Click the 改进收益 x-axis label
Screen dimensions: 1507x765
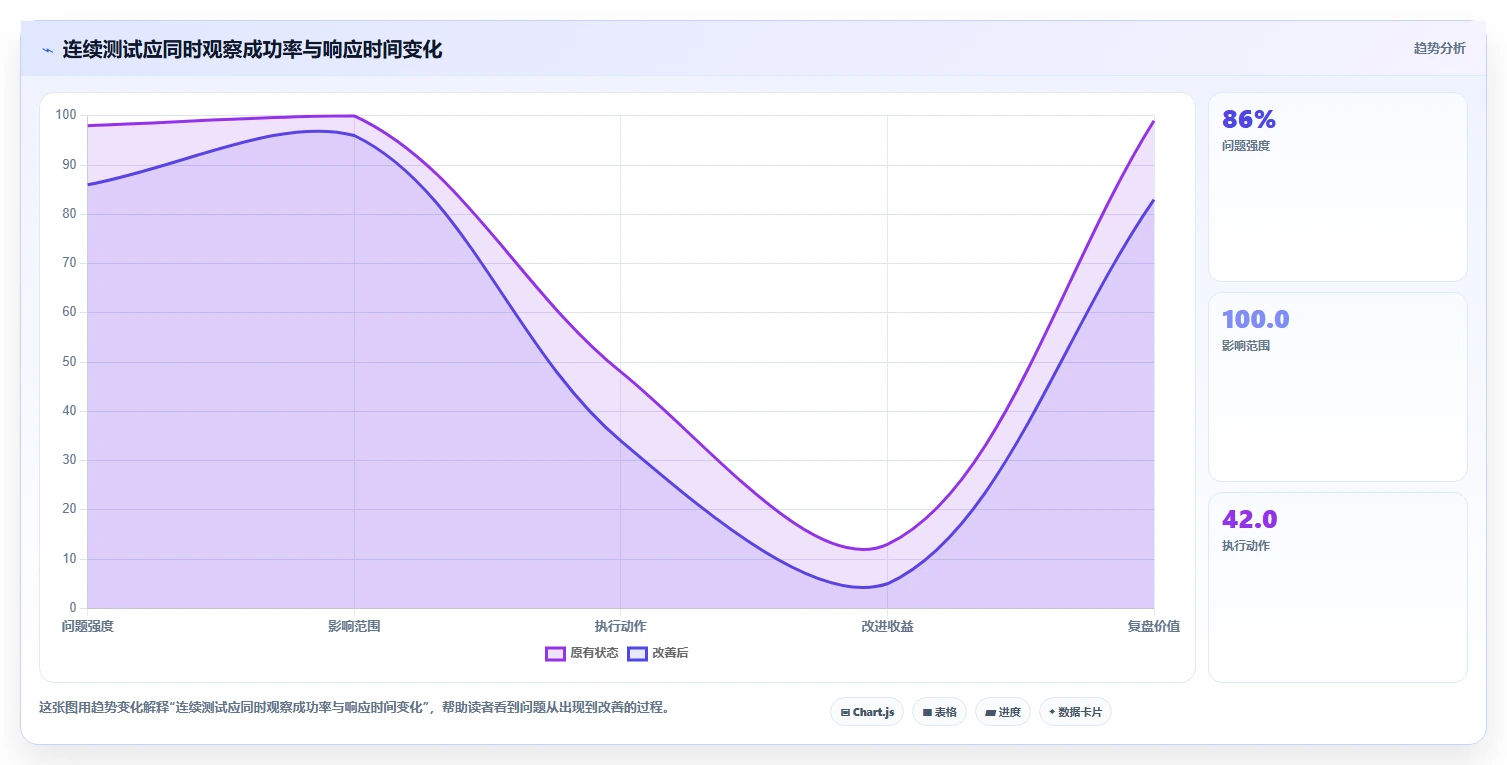(887, 626)
